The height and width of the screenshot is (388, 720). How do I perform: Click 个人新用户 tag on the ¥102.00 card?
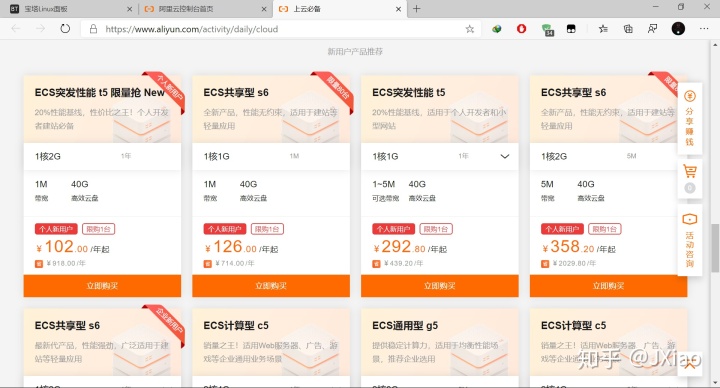[56, 229]
